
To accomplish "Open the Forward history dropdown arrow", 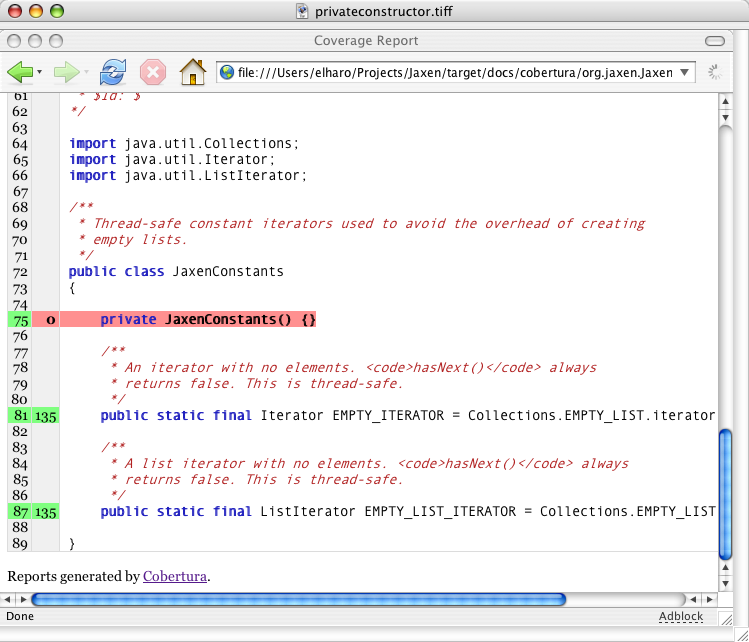I will (86, 72).
